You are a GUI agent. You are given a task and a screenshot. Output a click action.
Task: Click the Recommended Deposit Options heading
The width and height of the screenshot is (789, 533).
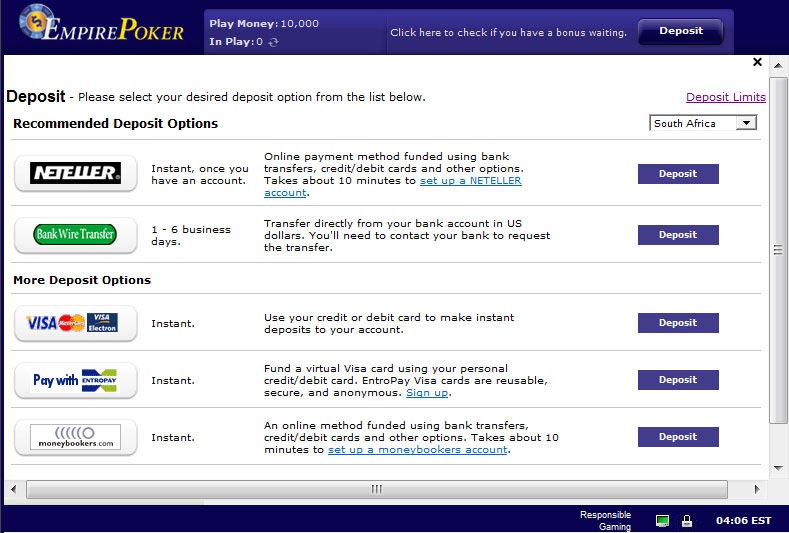pos(116,124)
